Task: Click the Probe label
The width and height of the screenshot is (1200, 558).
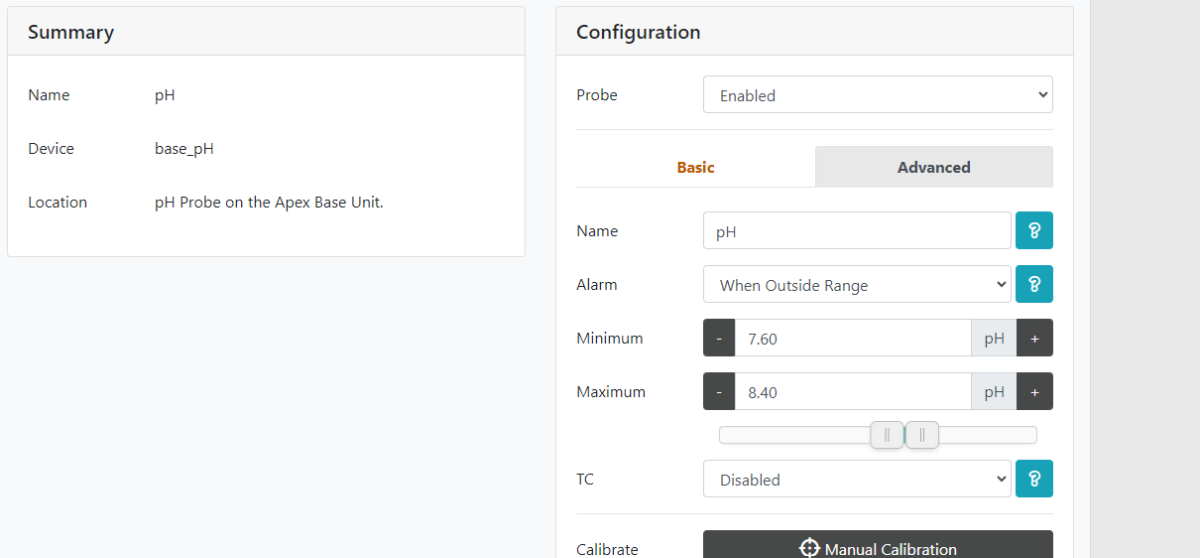Action: point(597,95)
